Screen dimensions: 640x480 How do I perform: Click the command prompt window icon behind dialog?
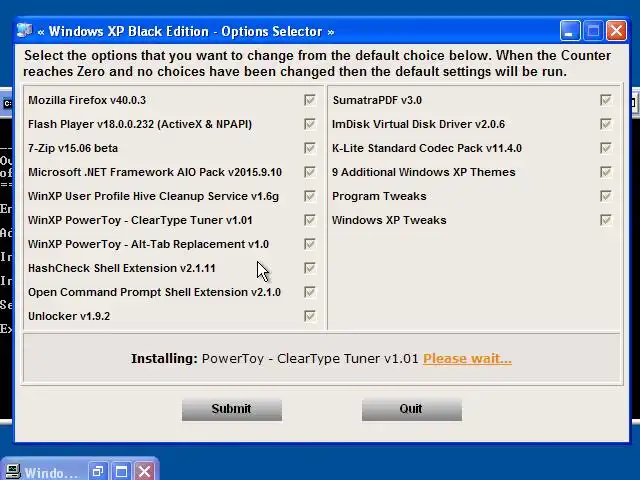click(x=7, y=104)
